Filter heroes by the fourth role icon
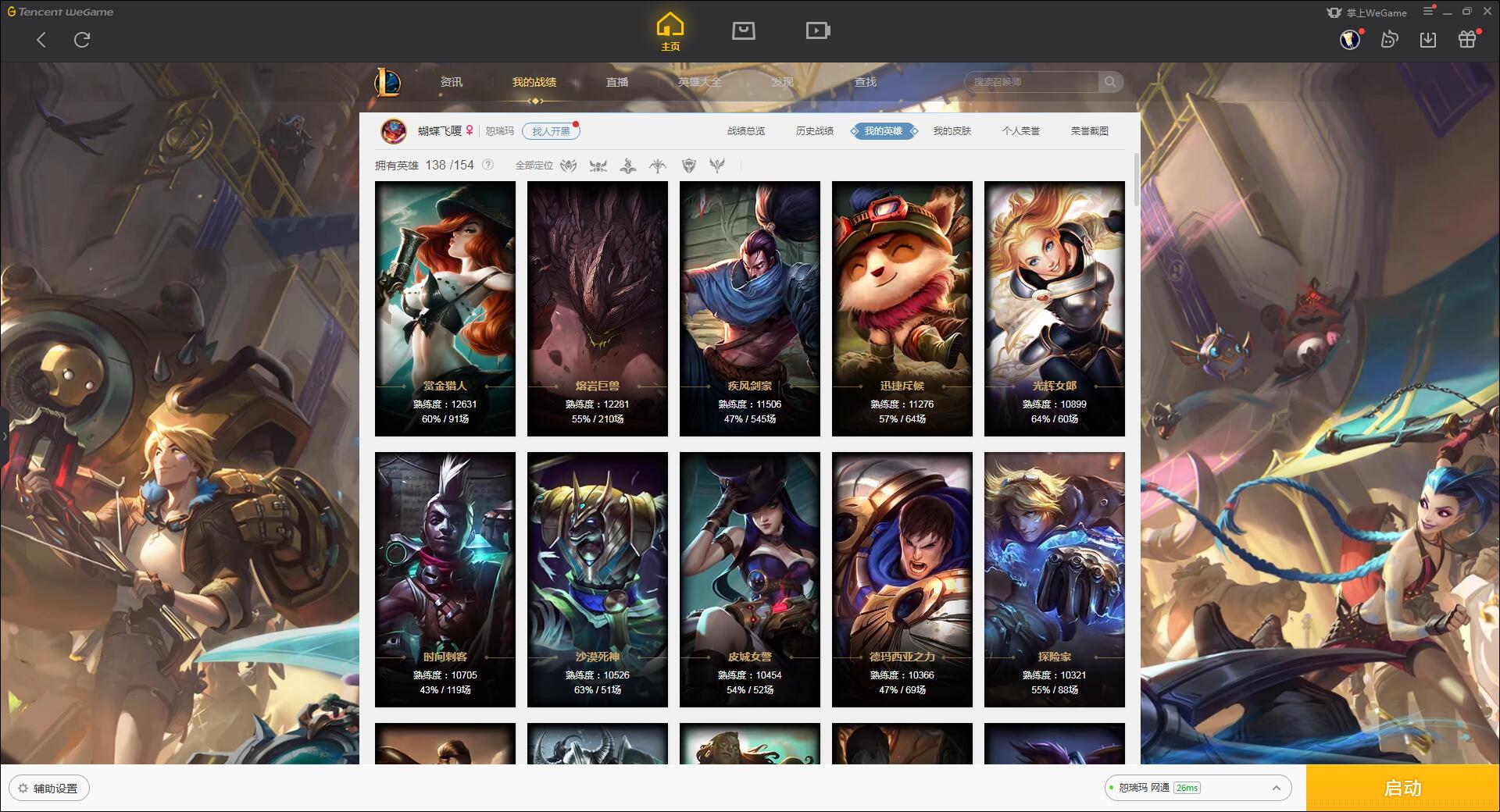The height and width of the screenshot is (812, 1500). tap(658, 166)
